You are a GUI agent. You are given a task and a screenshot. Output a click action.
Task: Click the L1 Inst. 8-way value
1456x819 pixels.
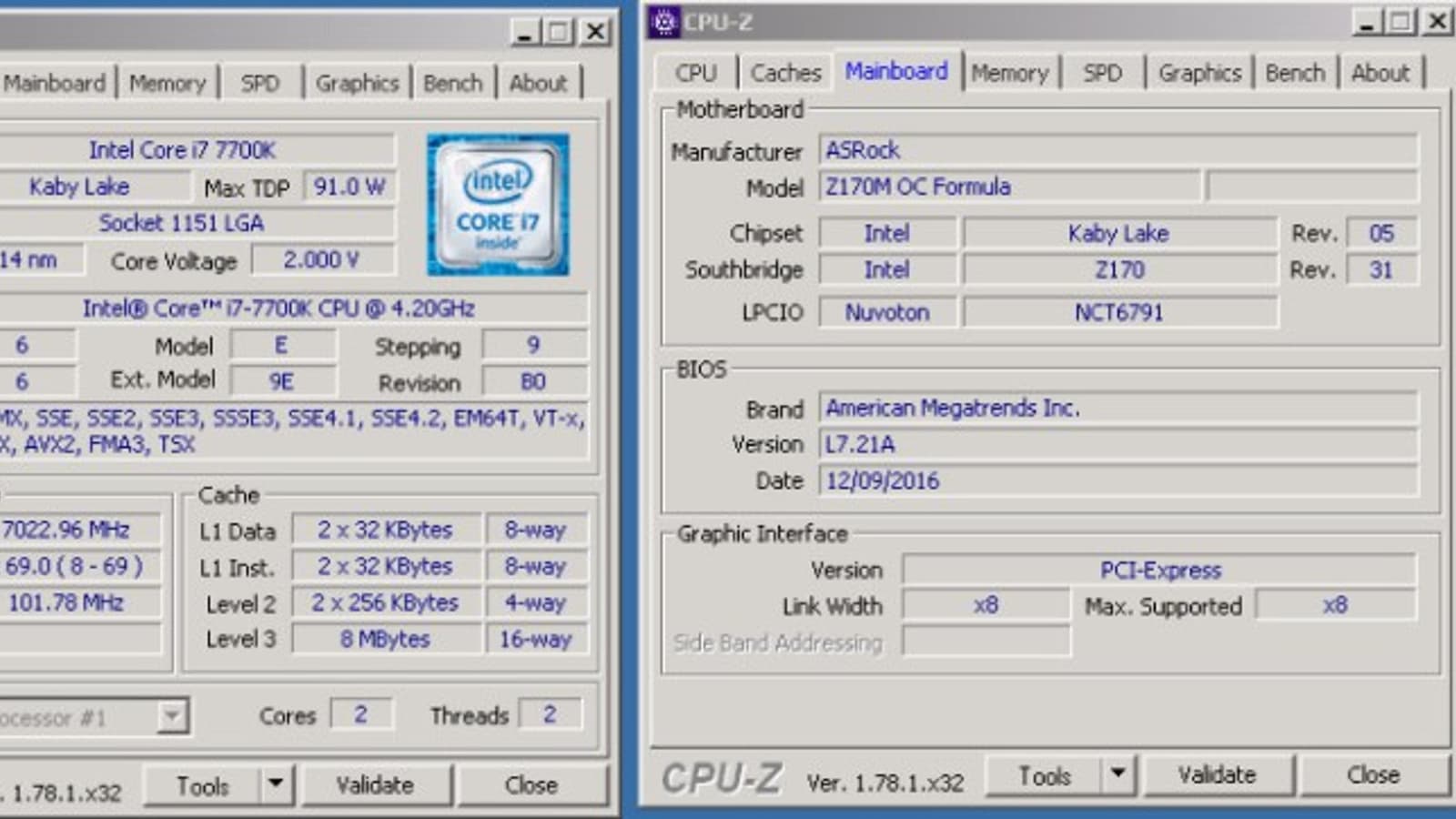535,566
